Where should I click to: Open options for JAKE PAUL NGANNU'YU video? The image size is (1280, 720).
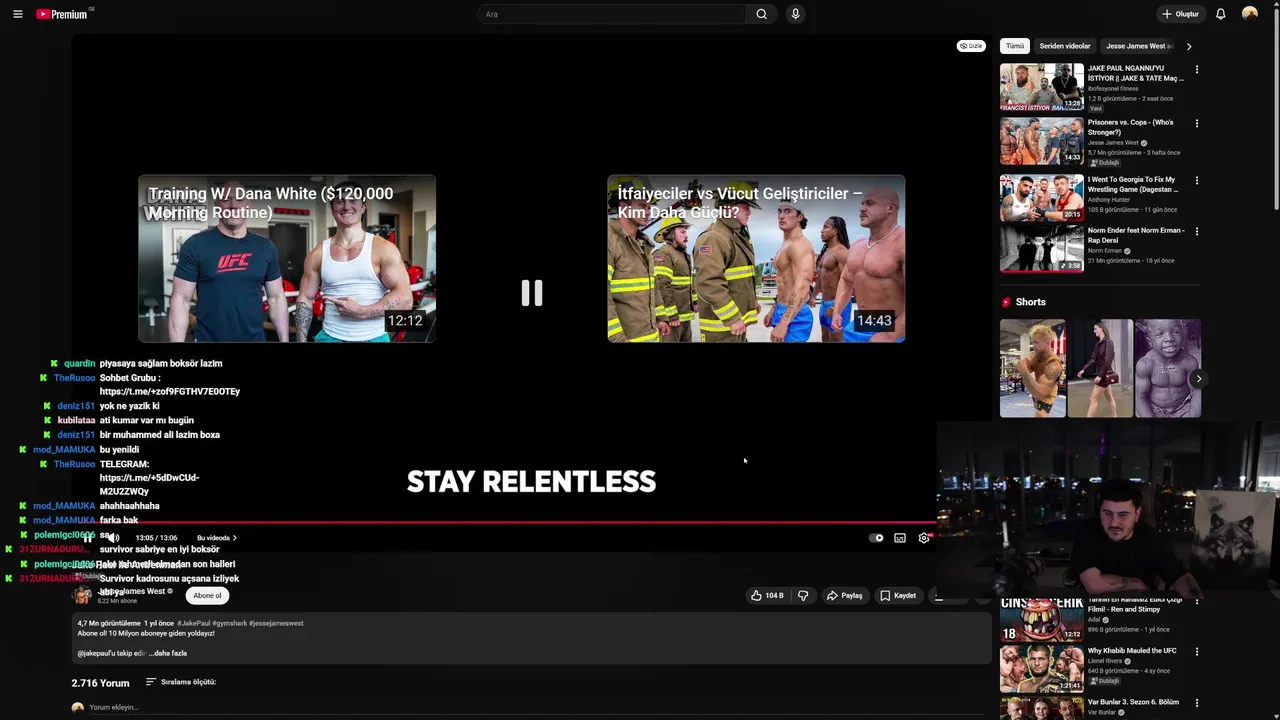(1196, 70)
